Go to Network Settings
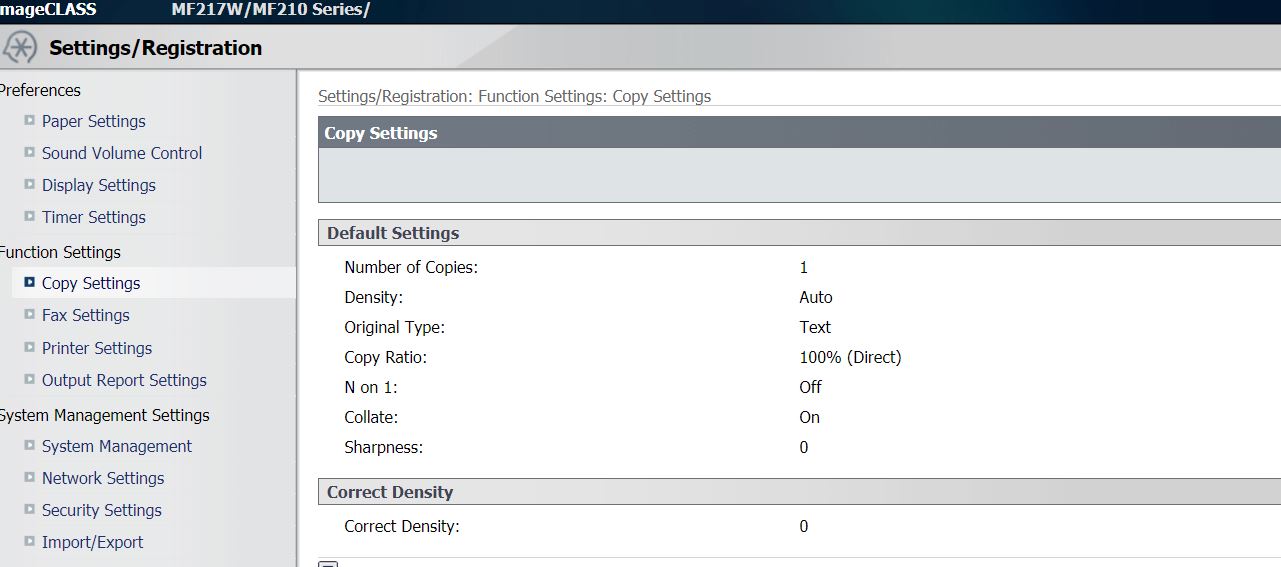The width and height of the screenshot is (1281, 567). [x=103, y=478]
